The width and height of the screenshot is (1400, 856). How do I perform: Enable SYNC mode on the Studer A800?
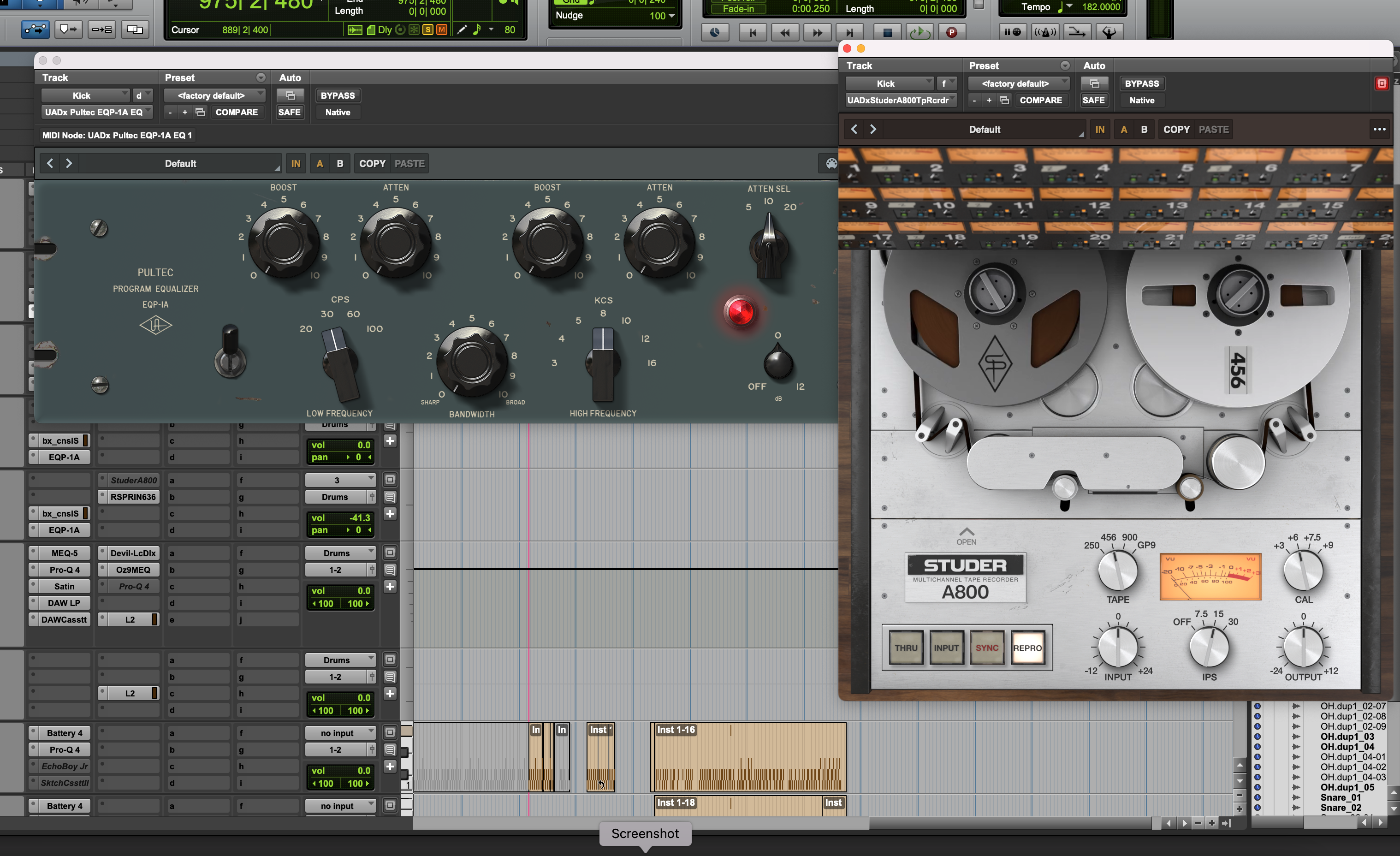tap(987, 648)
